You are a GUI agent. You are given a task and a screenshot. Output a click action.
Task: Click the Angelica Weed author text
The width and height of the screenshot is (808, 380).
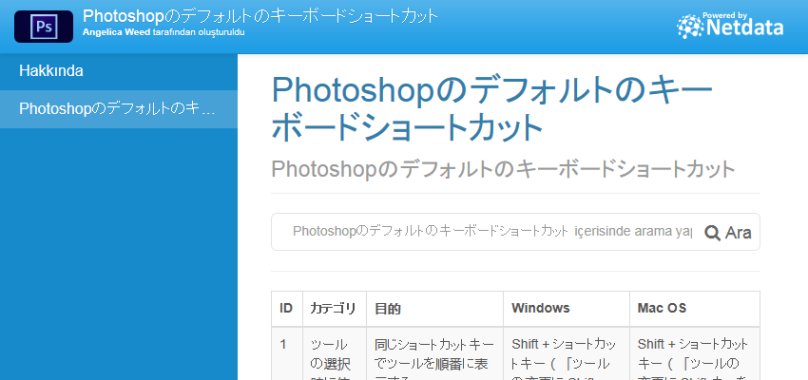click(x=116, y=32)
